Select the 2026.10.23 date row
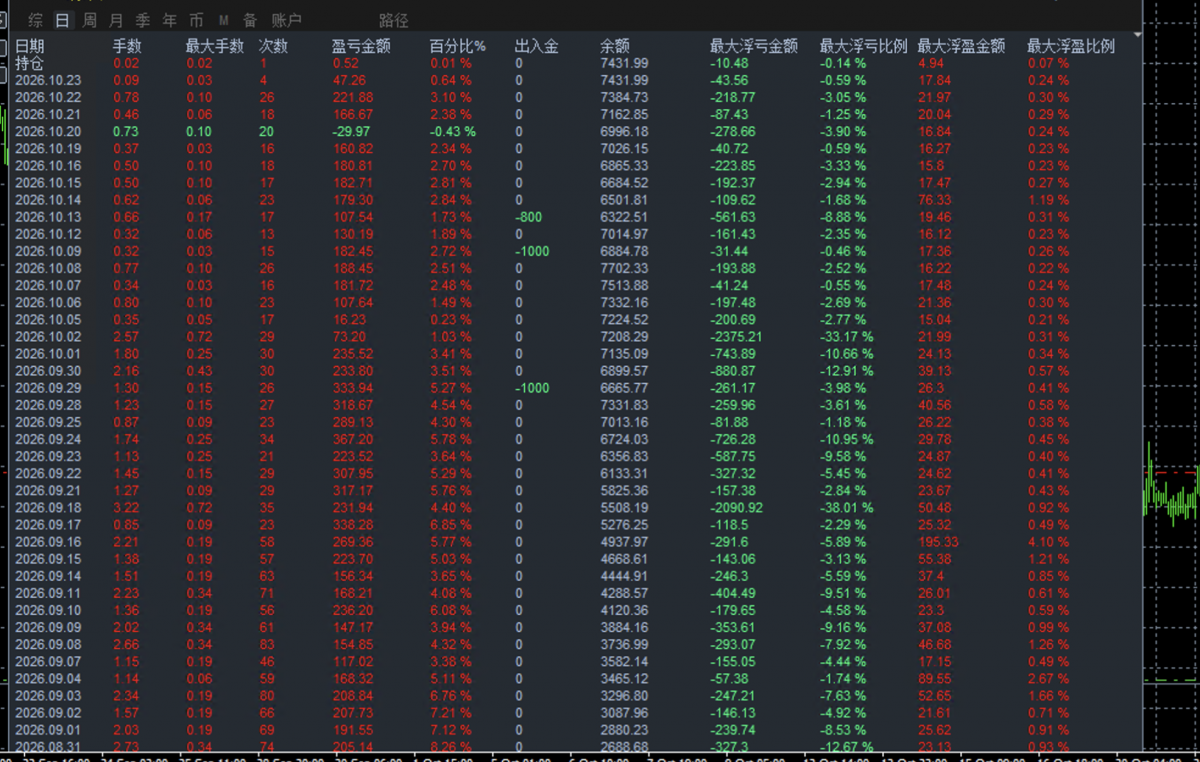The height and width of the screenshot is (762, 1200). (48, 80)
